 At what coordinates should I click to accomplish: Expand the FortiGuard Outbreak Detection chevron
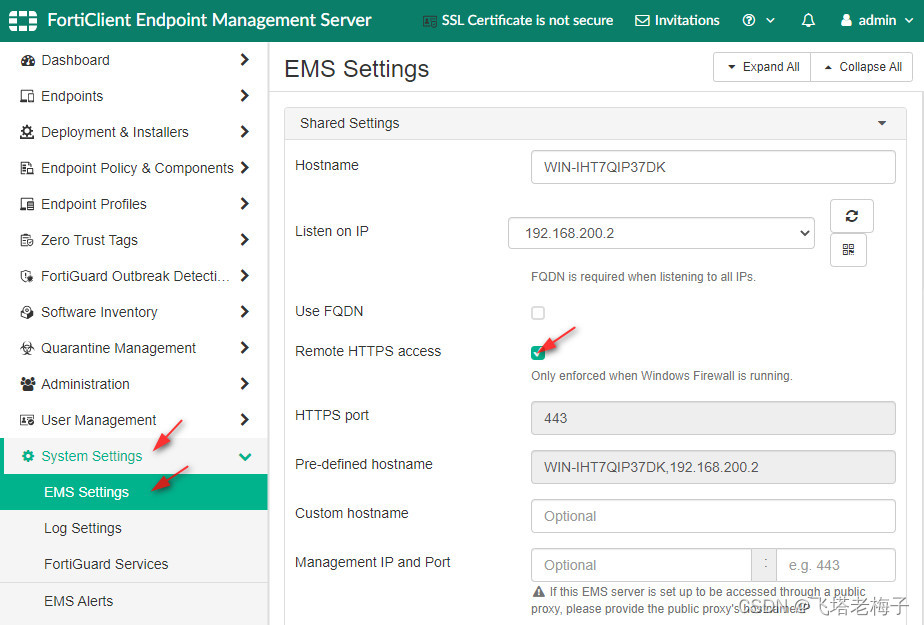tap(245, 275)
